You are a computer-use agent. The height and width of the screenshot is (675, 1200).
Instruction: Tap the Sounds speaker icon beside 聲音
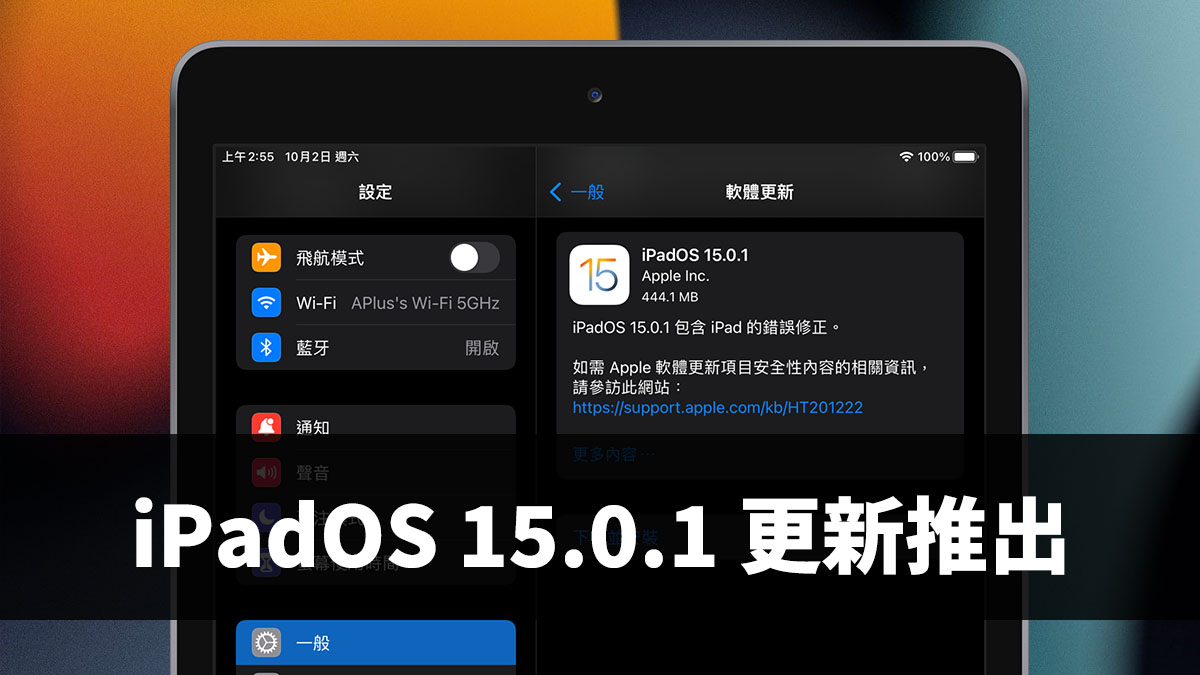(x=267, y=471)
